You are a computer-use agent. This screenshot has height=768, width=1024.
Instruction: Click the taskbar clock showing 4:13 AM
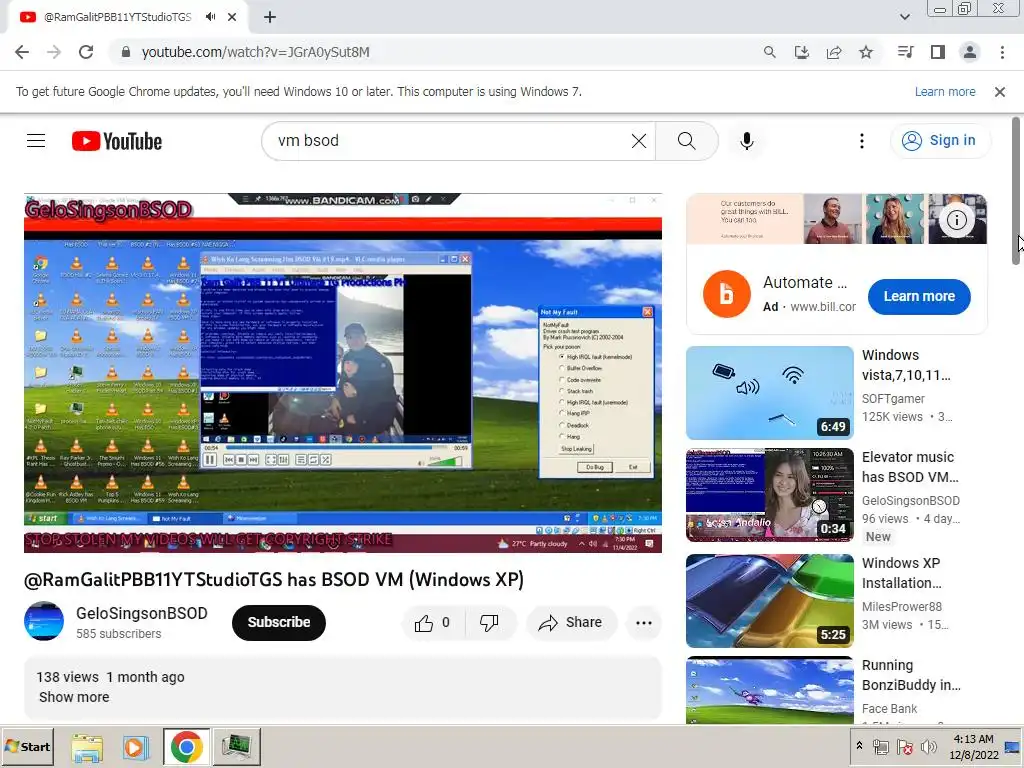tap(974, 746)
